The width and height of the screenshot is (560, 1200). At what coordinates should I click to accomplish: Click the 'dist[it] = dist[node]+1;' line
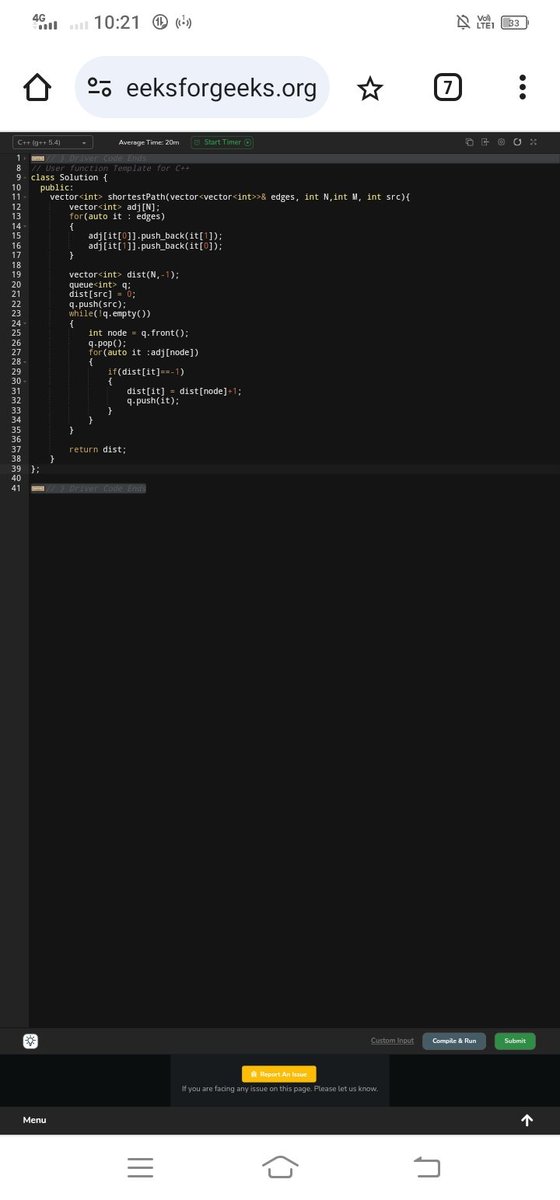184,391
